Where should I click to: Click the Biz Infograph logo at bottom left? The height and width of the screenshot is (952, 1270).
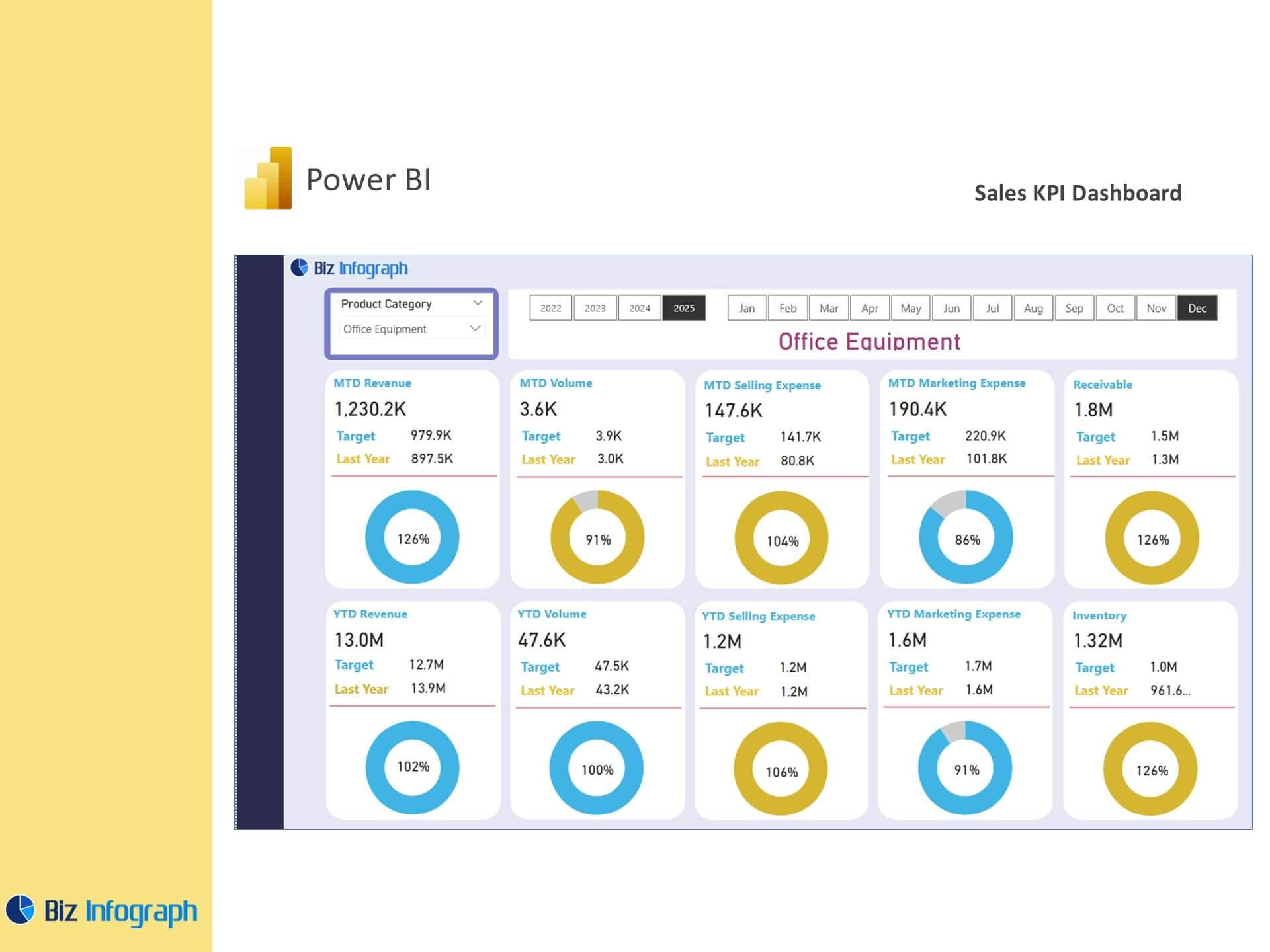pyautogui.click(x=101, y=911)
